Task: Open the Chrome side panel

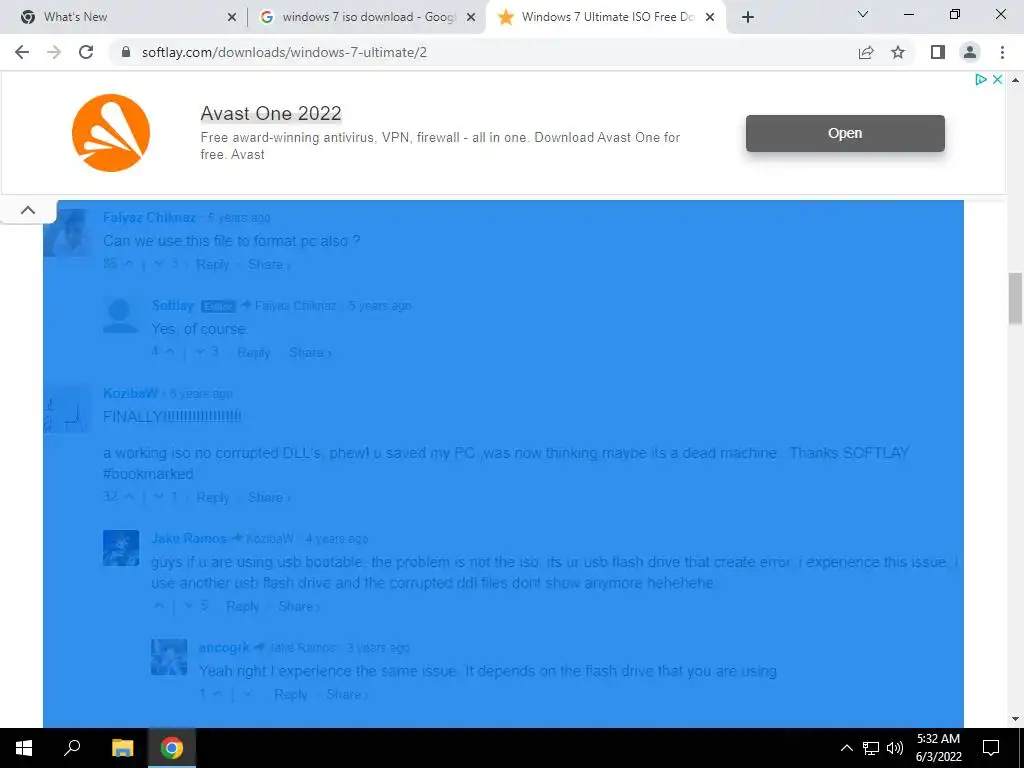Action: click(x=938, y=52)
